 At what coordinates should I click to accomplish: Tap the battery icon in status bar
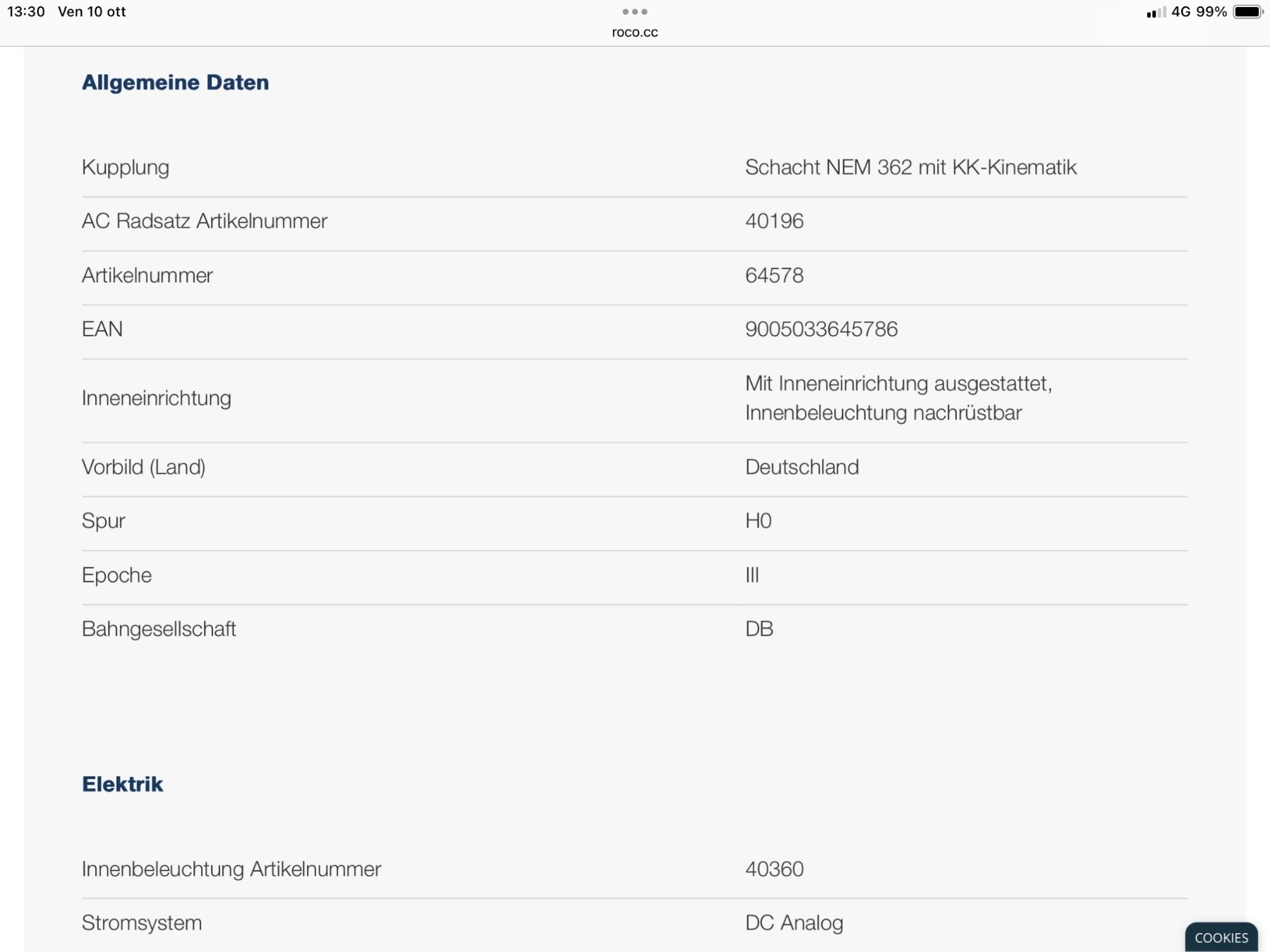pyautogui.click(x=1248, y=12)
